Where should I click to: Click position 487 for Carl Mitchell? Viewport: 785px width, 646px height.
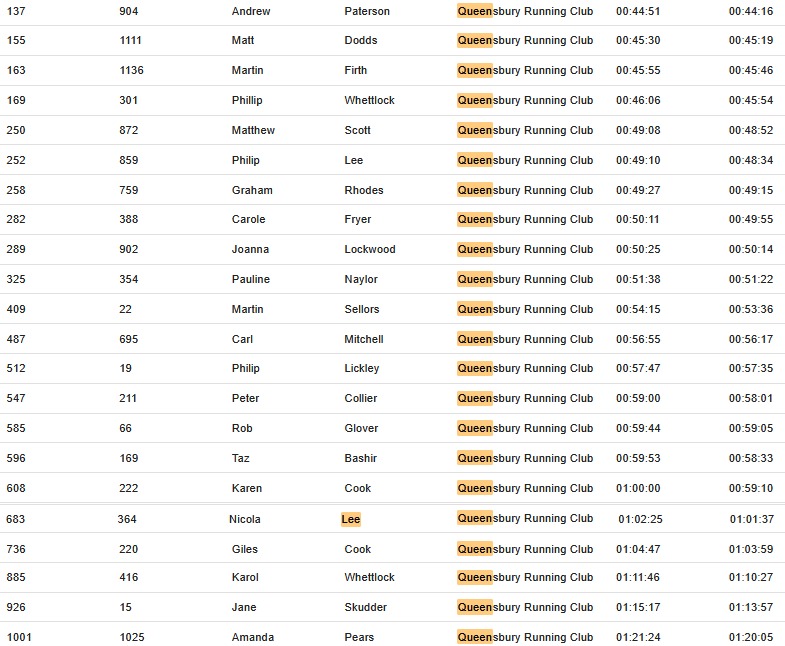16,340
